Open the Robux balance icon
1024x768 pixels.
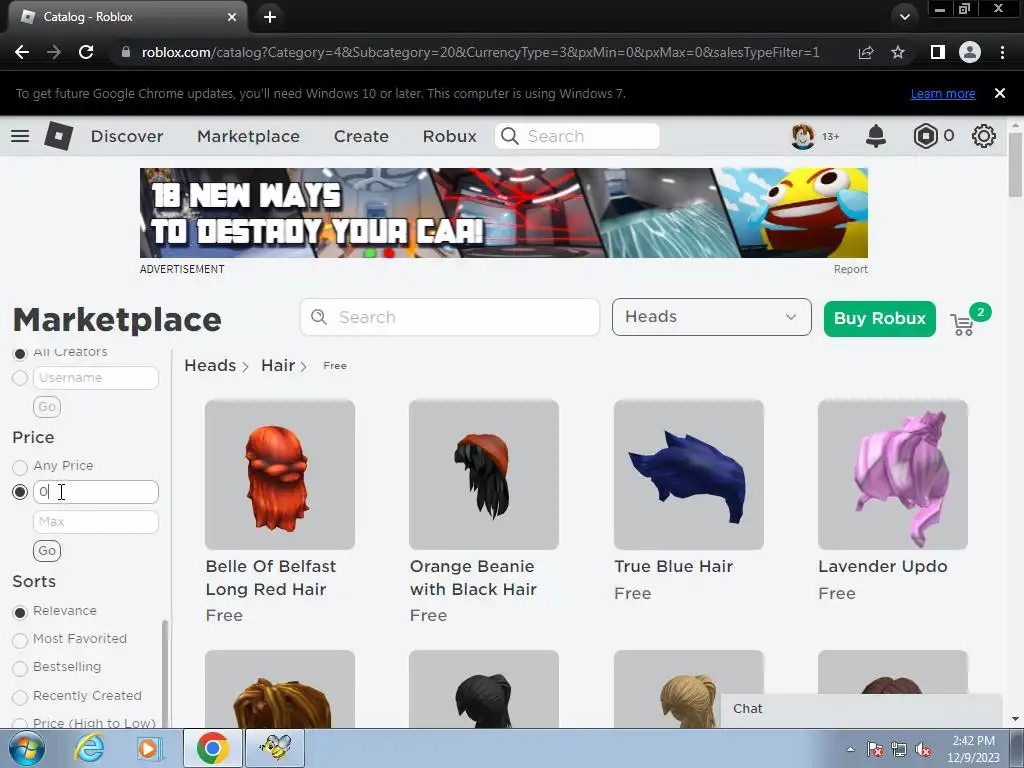tap(925, 136)
